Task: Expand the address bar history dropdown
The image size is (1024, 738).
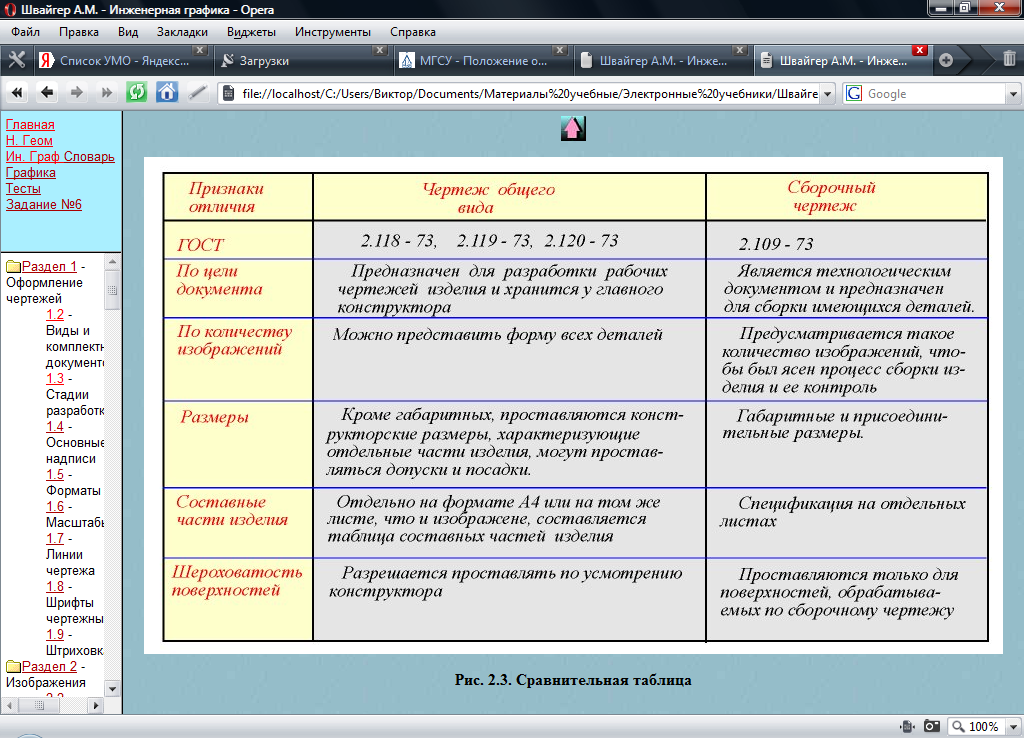Action: tap(827, 94)
